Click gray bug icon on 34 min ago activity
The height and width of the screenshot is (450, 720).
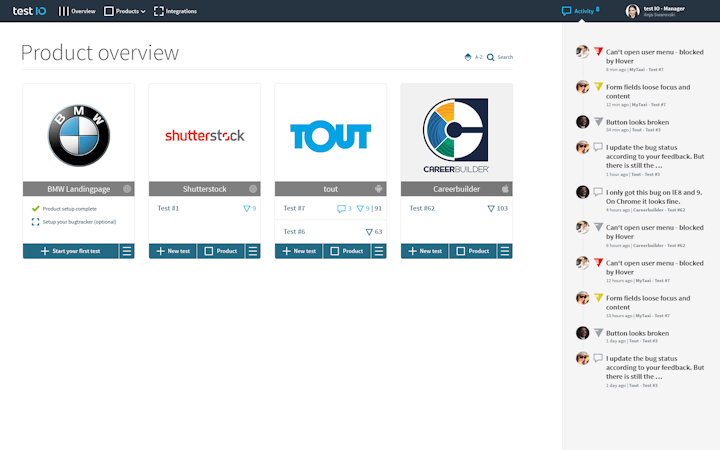pyautogui.click(x=598, y=121)
